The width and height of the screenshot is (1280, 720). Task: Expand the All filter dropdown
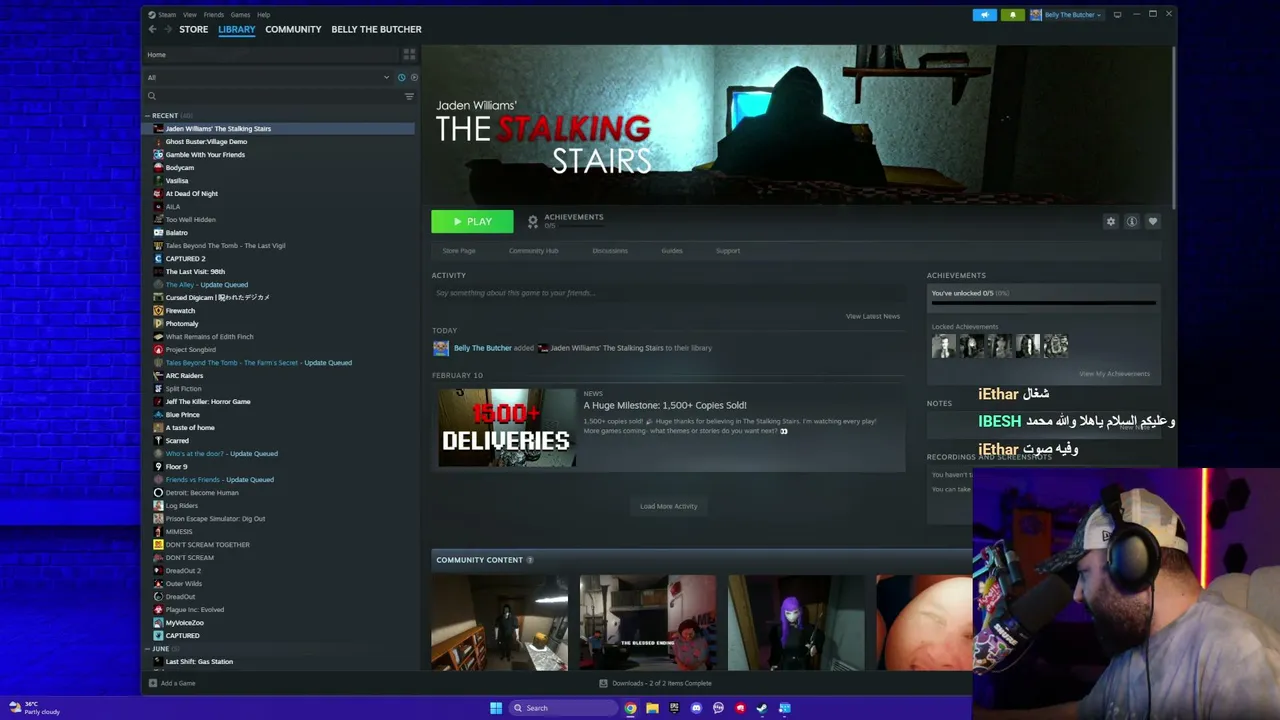[x=268, y=77]
